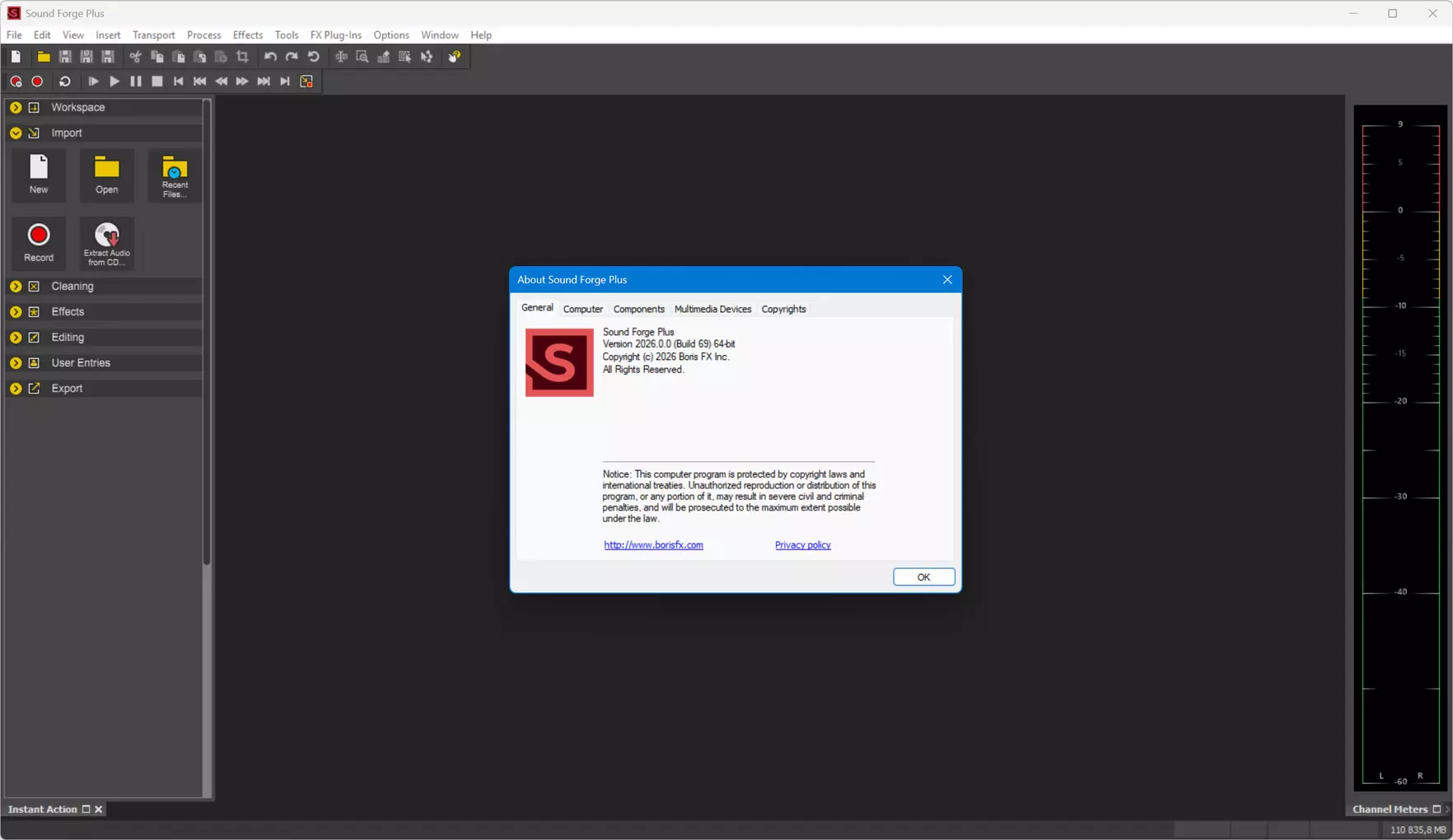Viewport: 1453px width, 840px height.
Task: Collapse the Import section
Action: tap(16, 133)
